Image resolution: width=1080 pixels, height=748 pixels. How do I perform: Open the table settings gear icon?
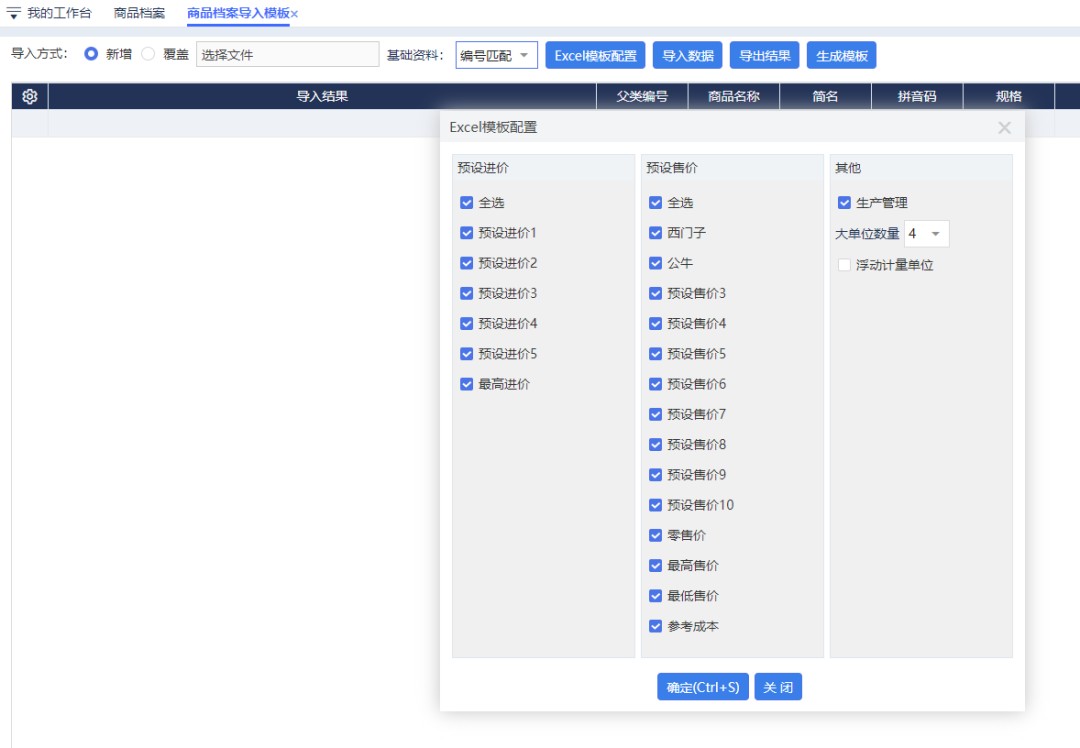(x=29, y=95)
